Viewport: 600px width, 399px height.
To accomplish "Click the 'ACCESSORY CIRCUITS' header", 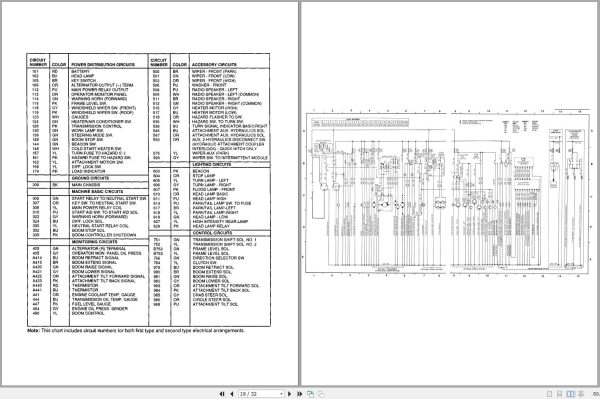I will pos(214,65).
